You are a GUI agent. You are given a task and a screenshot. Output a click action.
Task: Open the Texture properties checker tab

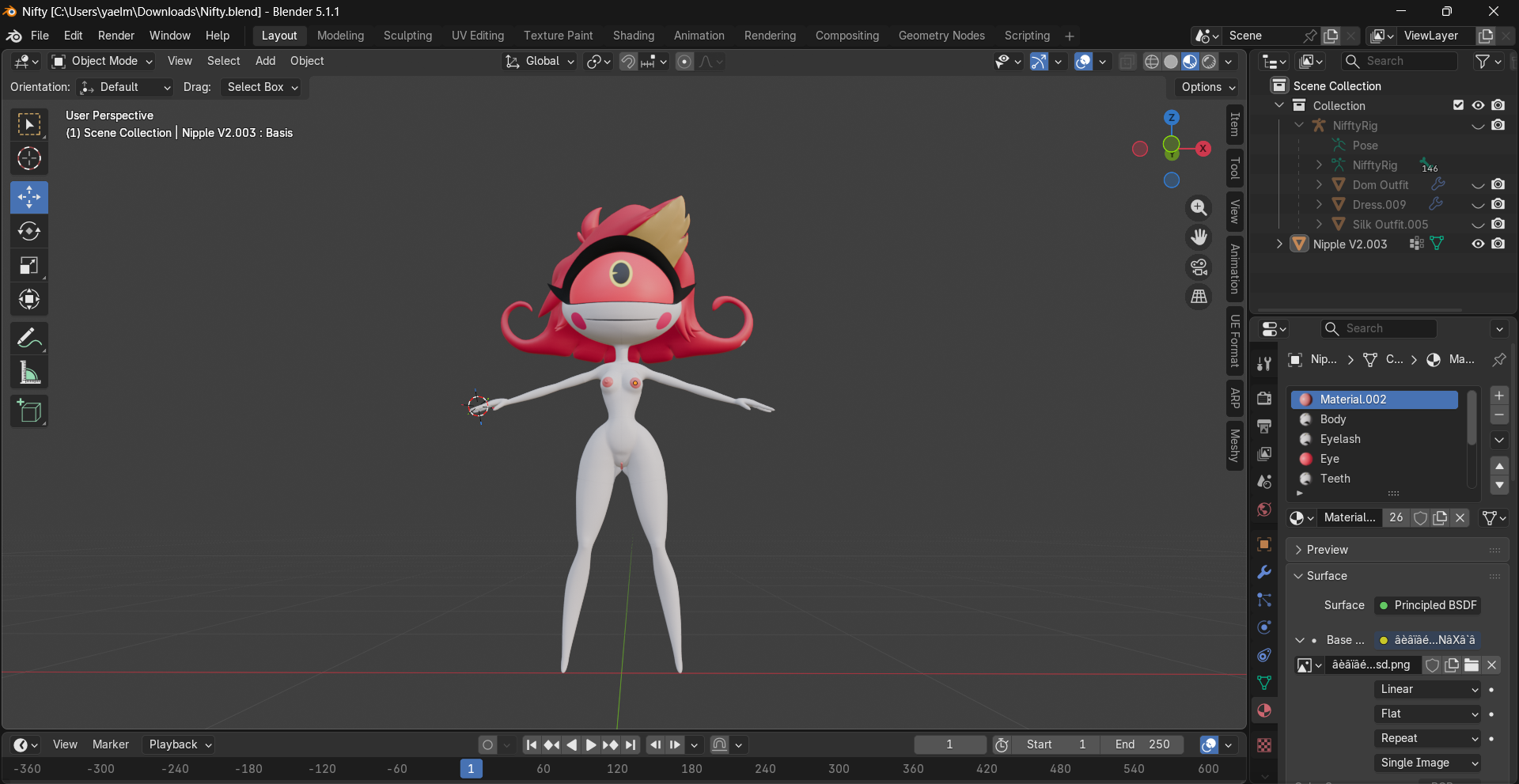(1264, 745)
